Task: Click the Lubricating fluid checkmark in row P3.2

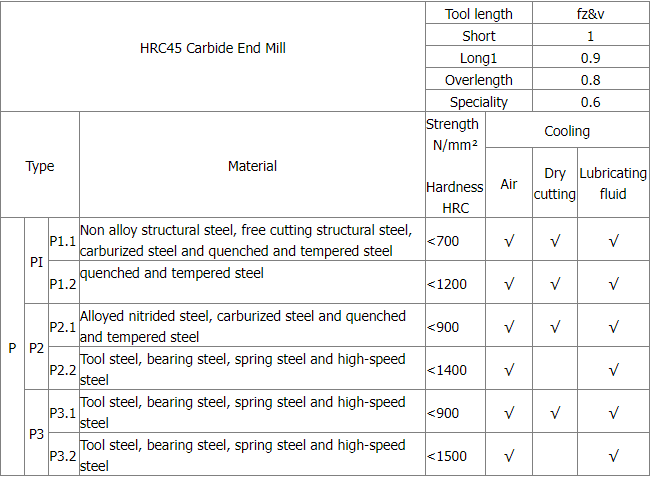Action: click(613, 456)
